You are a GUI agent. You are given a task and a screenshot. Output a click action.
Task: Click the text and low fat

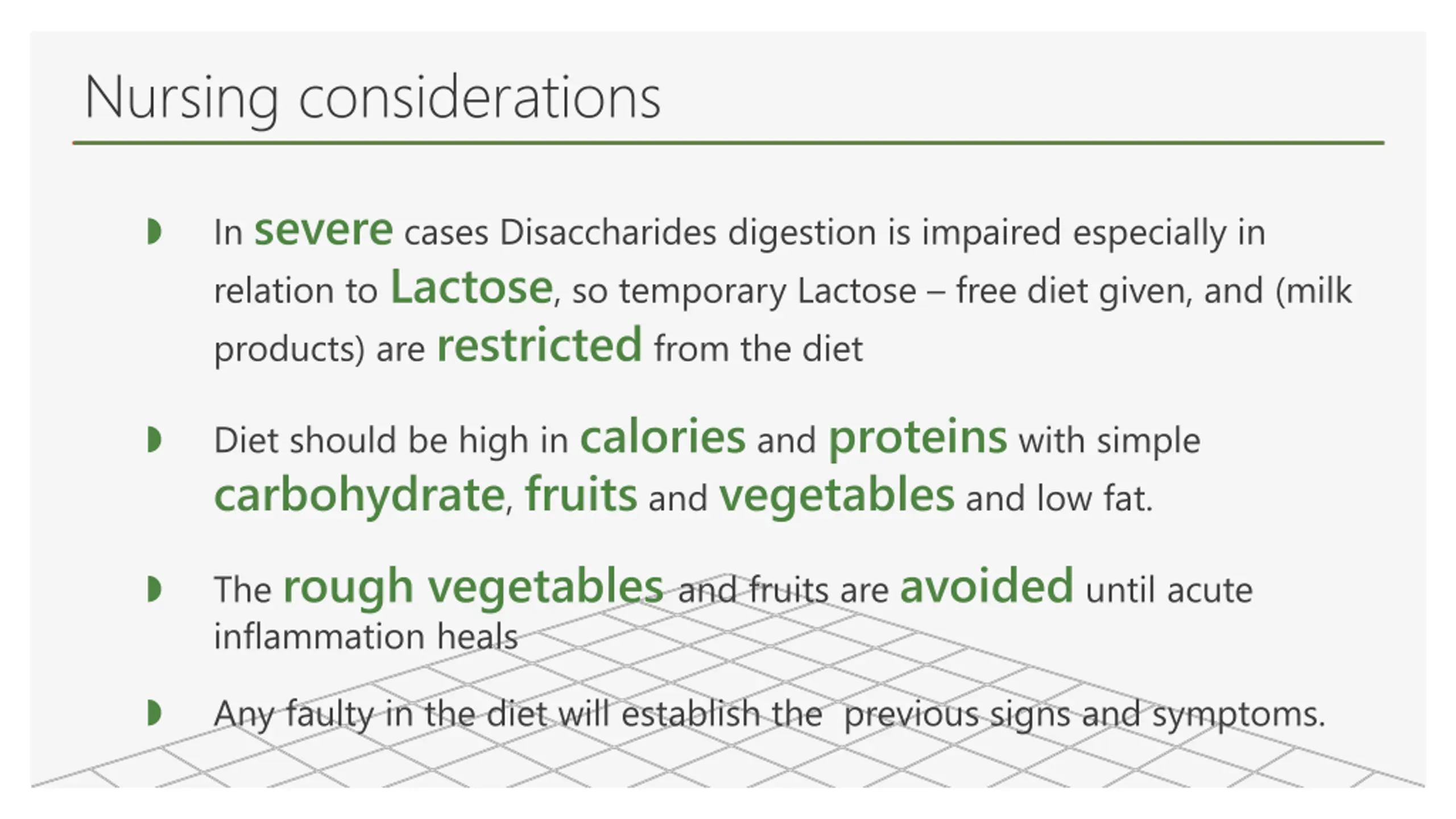click(1059, 499)
